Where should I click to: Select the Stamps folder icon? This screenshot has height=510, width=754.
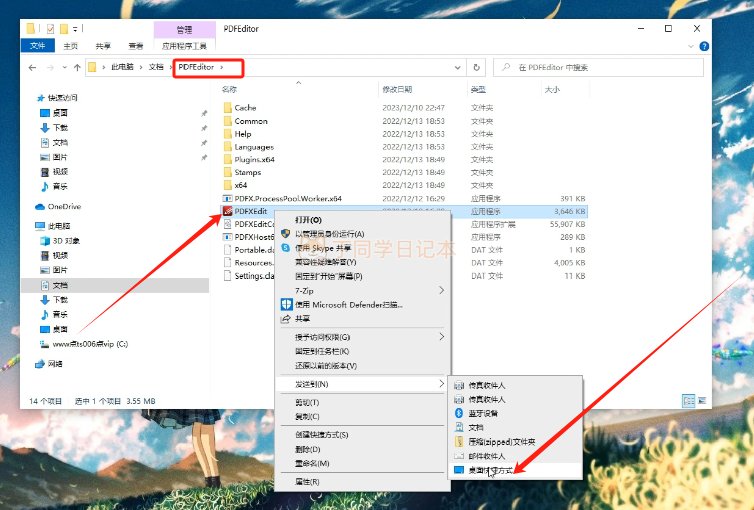click(x=228, y=172)
